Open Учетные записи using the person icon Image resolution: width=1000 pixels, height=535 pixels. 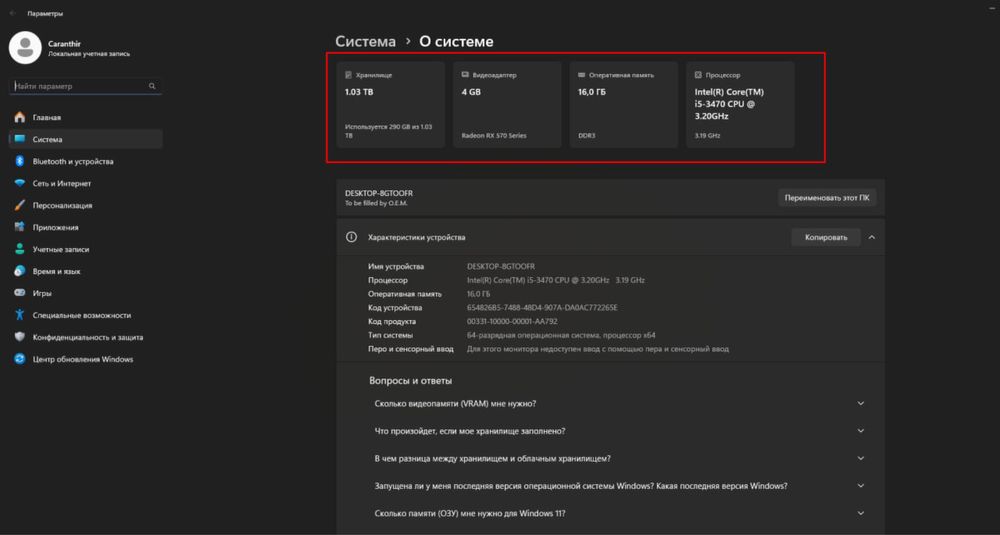pos(20,249)
